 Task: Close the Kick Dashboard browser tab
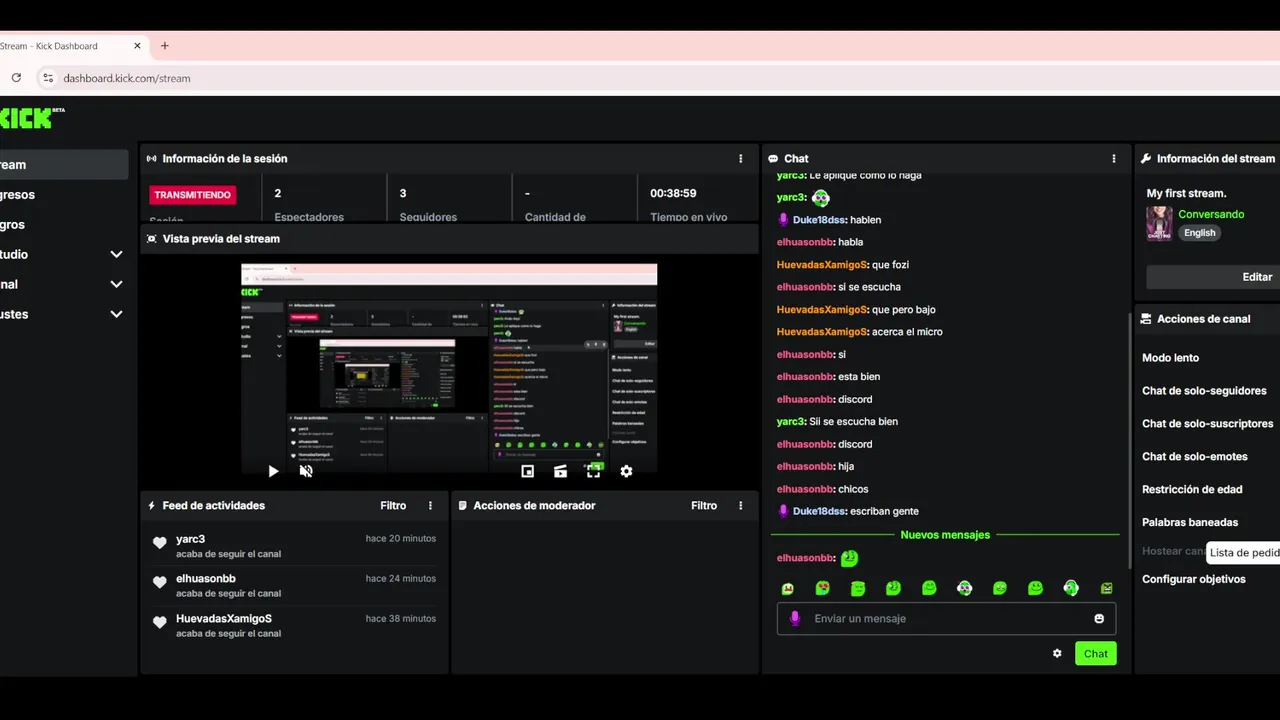pyautogui.click(x=137, y=46)
